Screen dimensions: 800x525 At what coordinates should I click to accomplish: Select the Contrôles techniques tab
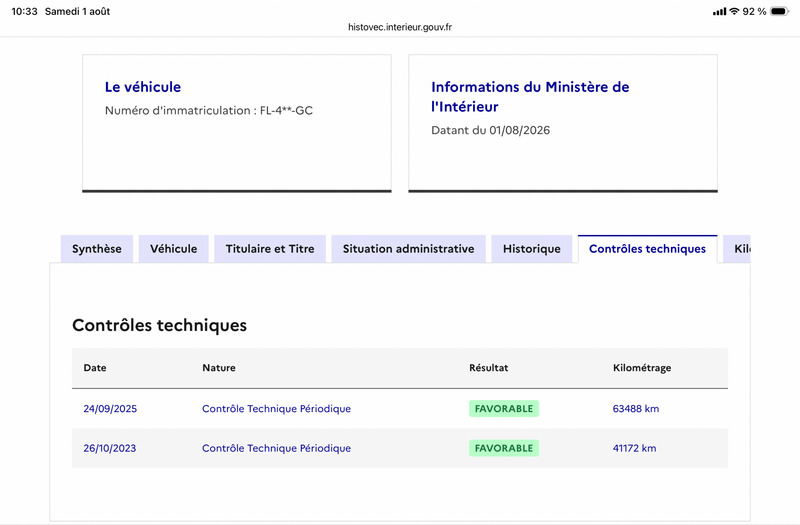tap(647, 249)
